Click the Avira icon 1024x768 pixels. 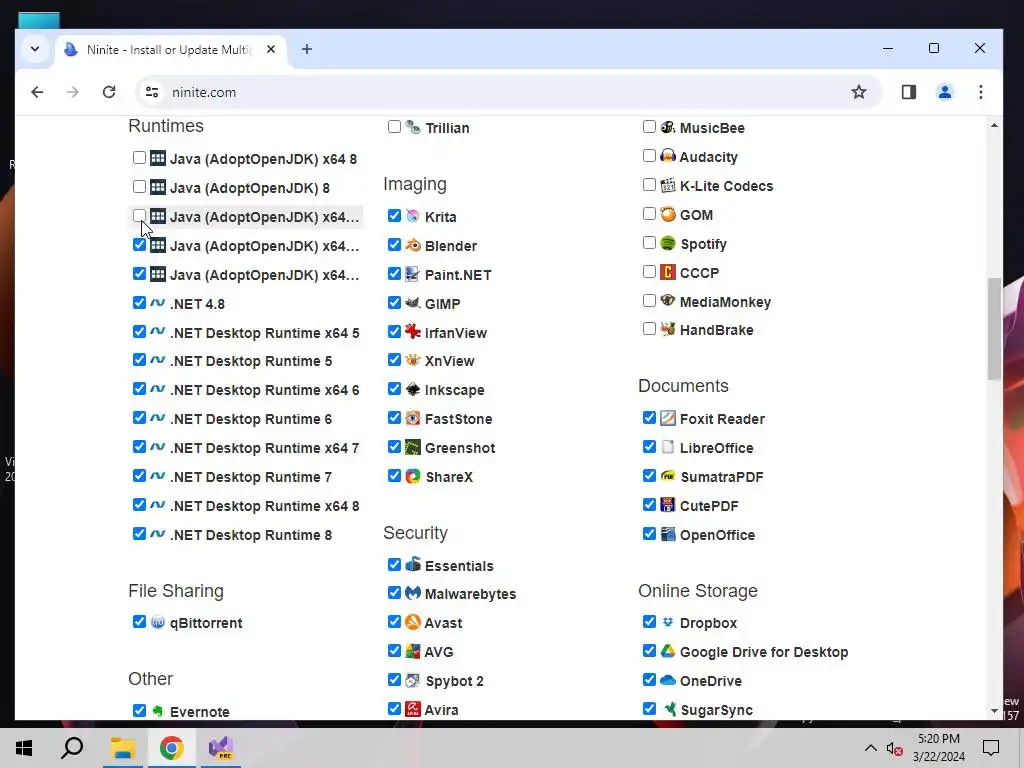tap(413, 709)
